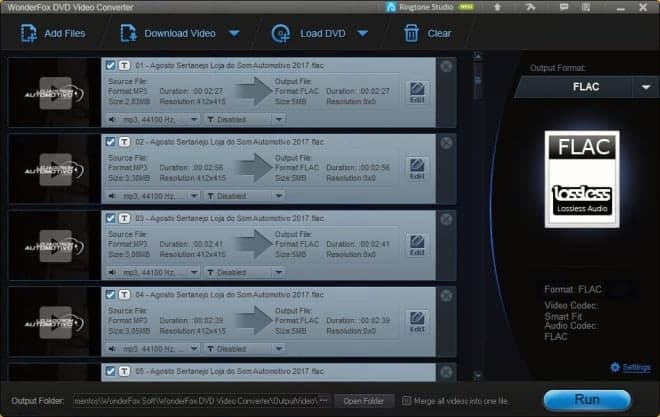The width and height of the screenshot is (660, 417).
Task: Click the Open Folder button
Action: (364, 401)
